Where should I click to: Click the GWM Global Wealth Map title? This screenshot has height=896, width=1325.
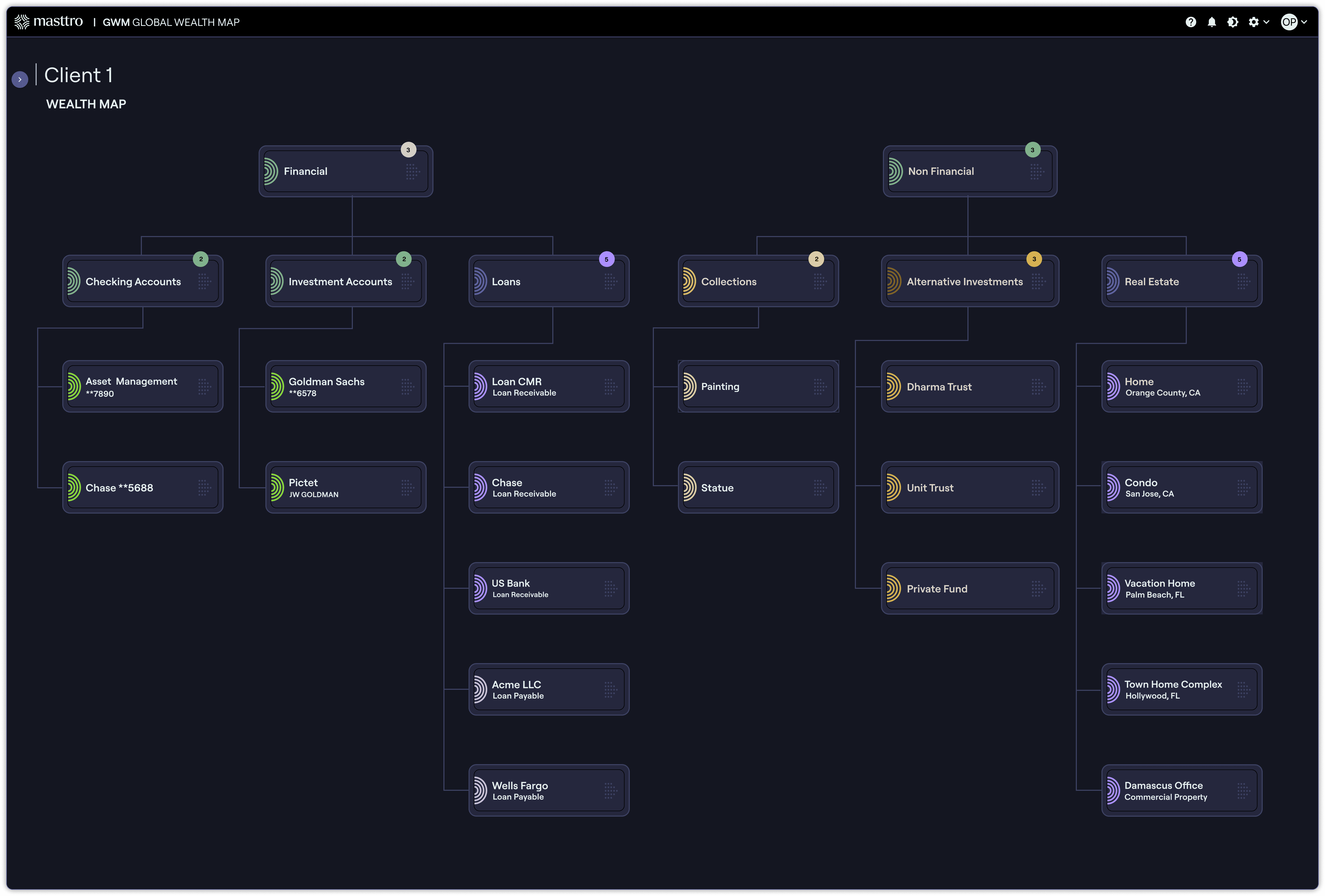pos(171,22)
